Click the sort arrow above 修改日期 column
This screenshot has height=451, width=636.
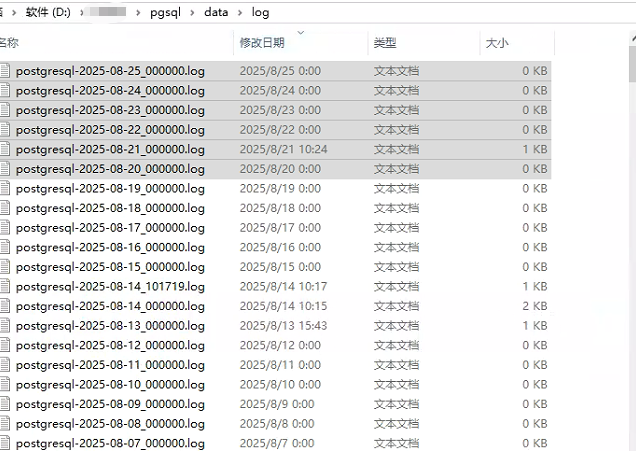coord(301,32)
